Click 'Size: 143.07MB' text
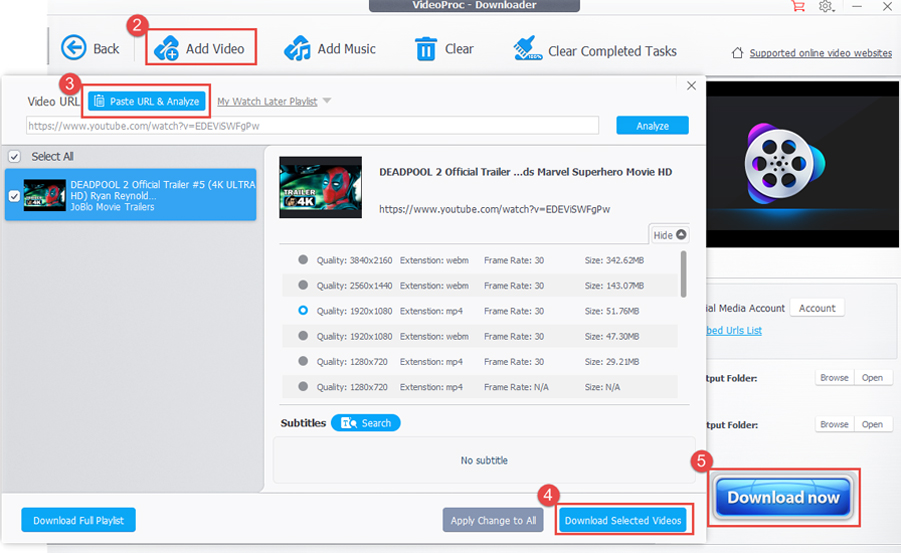Screen dimensions: 901x553 [x=614, y=286]
